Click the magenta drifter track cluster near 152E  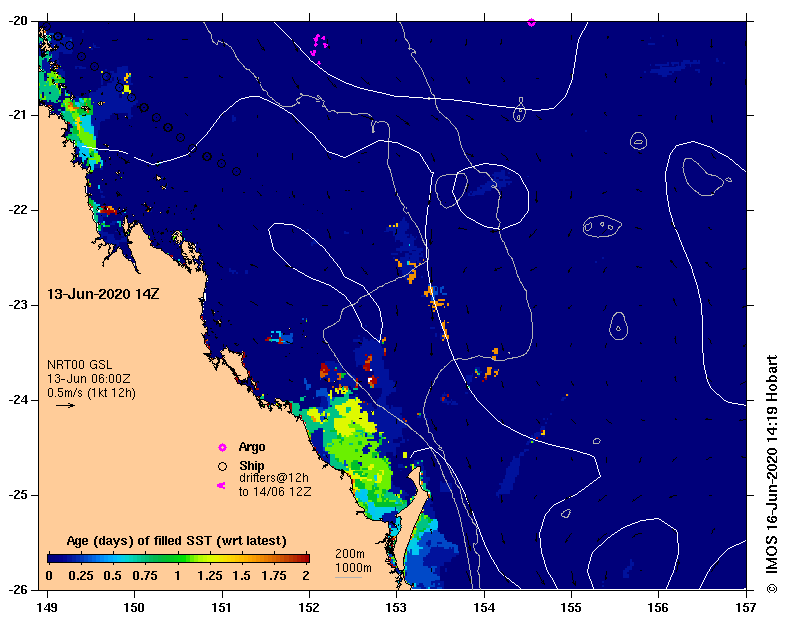(x=319, y=48)
